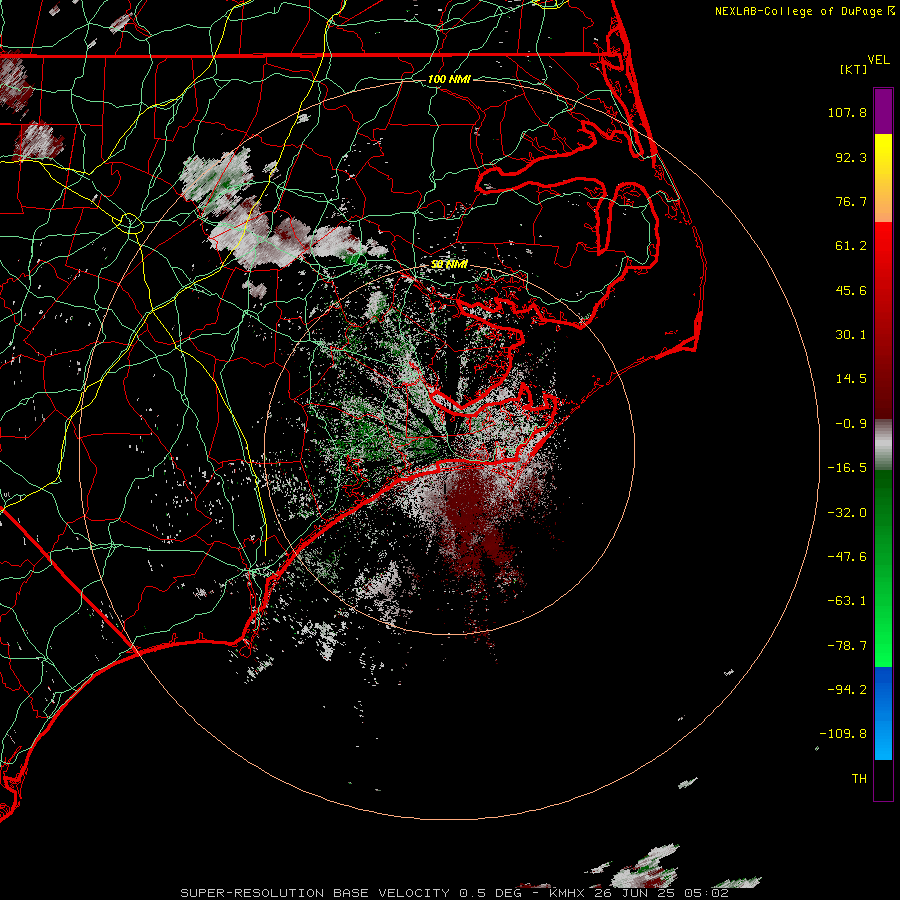Image resolution: width=900 pixels, height=900 pixels.
Task: Click the TH legend label
Action: click(859, 779)
